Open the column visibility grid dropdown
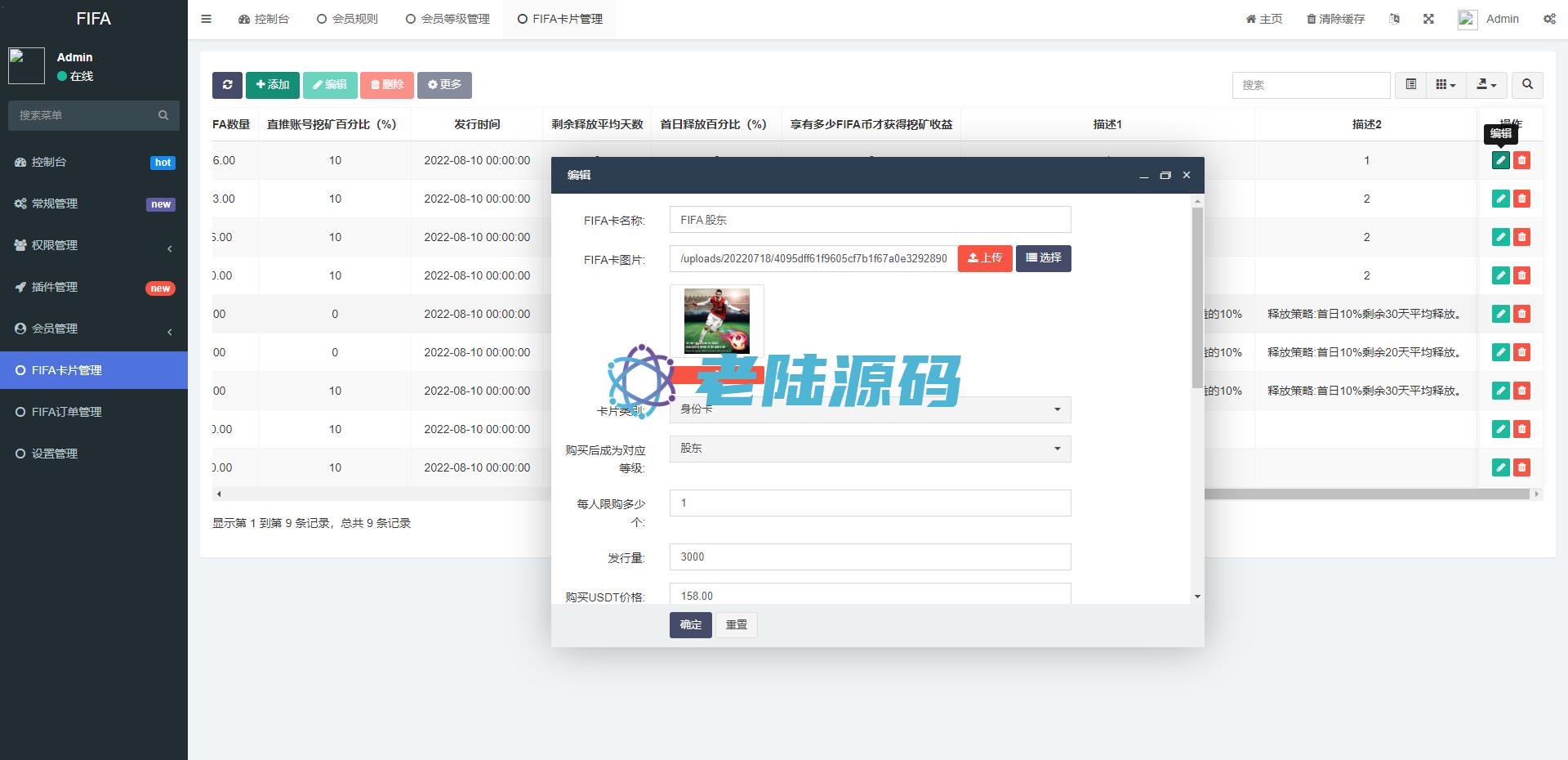 tap(1445, 85)
